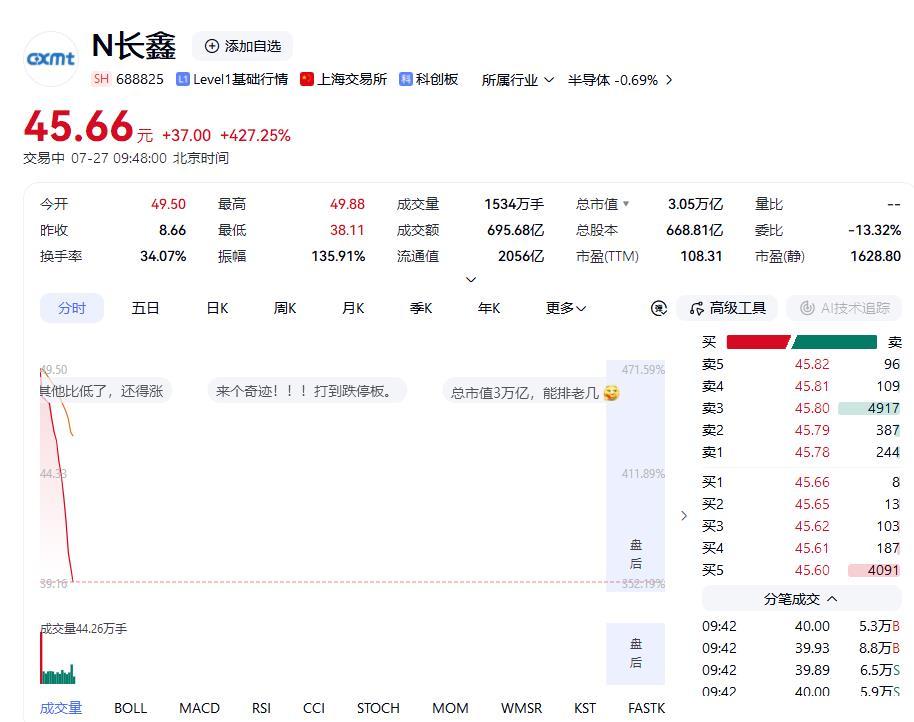This screenshot has width=914, height=722.
Task: Click the 振幅 value 135.91%
Action: (x=338, y=256)
